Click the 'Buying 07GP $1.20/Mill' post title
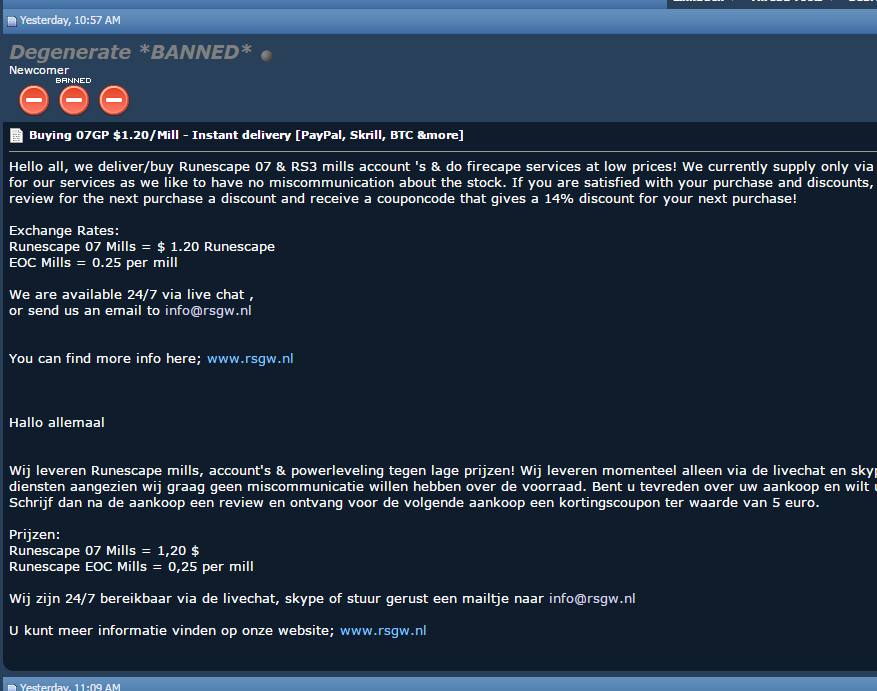The width and height of the screenshot is (877, 691). [x=246, y=135]
